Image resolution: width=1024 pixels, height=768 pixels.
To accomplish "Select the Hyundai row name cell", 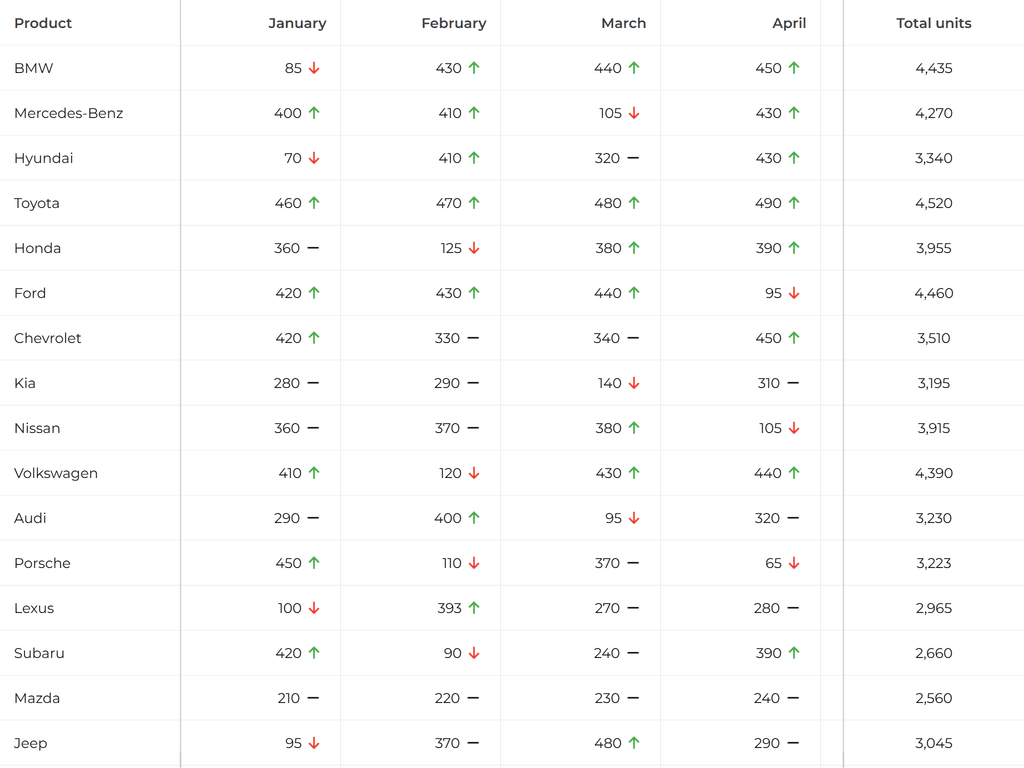I will coord(44,158).
